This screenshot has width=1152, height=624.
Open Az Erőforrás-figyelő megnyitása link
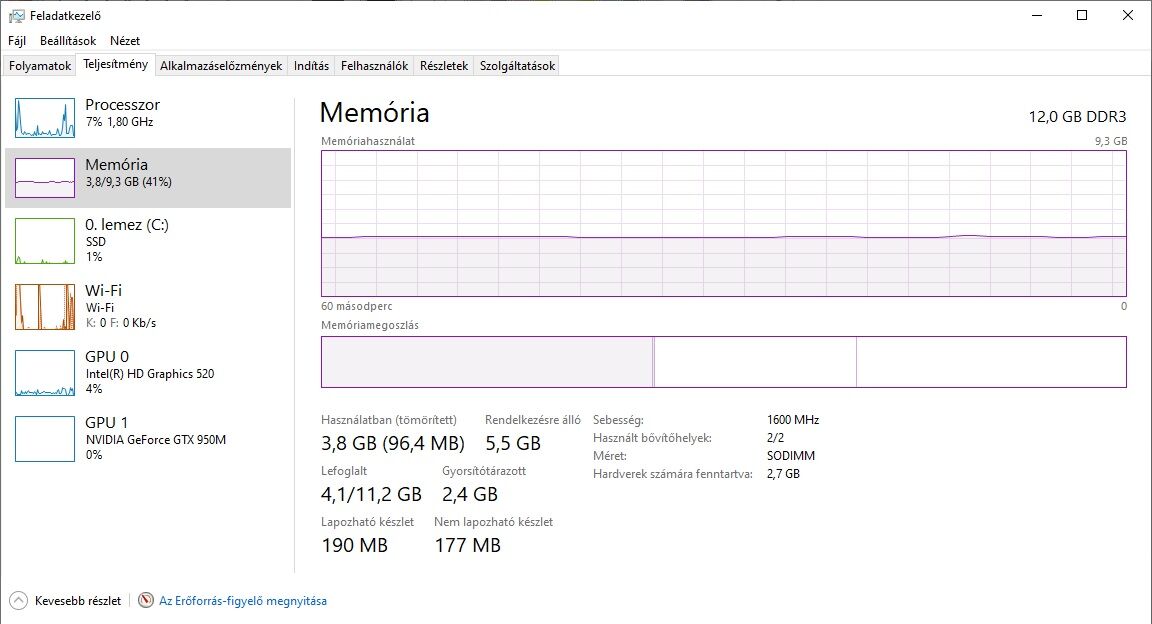point(243,600)
